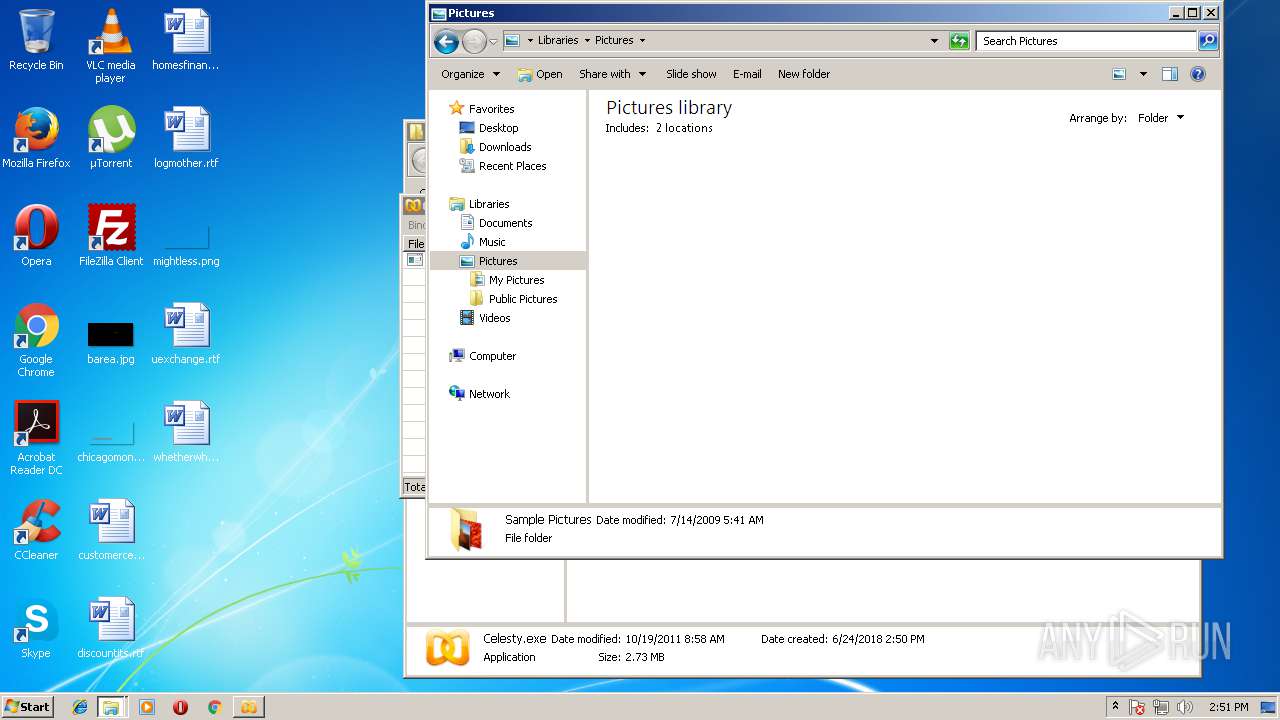Select barea.jpg image on desktop
The height and width of the screenshot is (720, 1280).
click(x=111, y=340)
